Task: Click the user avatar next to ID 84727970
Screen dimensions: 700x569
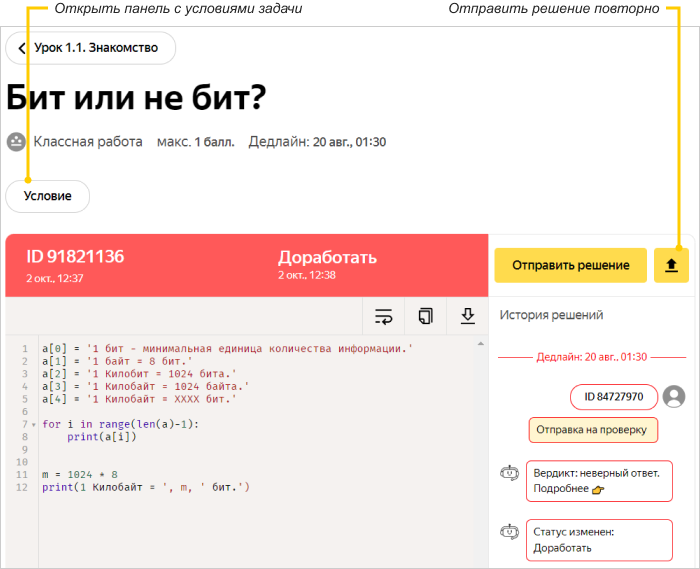Action: coord(675,397)
